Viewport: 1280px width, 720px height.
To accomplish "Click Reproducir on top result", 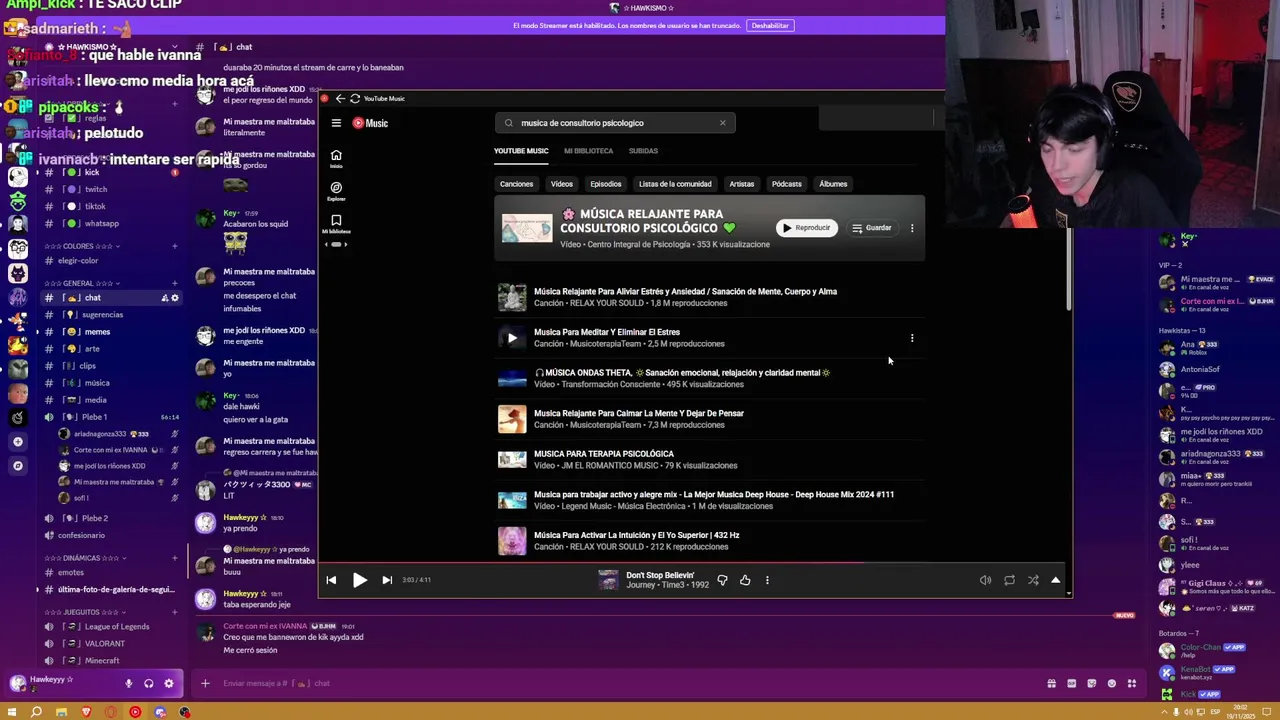I will click(807, 228).
